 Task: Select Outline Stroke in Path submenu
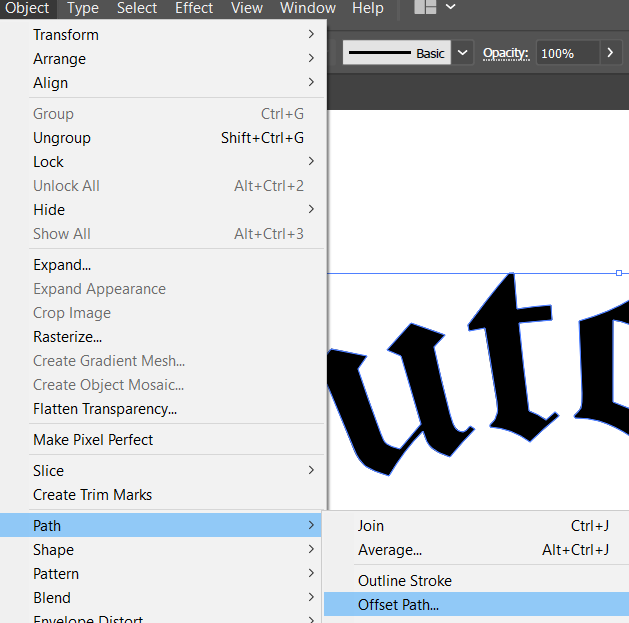[x=404, y=581]
